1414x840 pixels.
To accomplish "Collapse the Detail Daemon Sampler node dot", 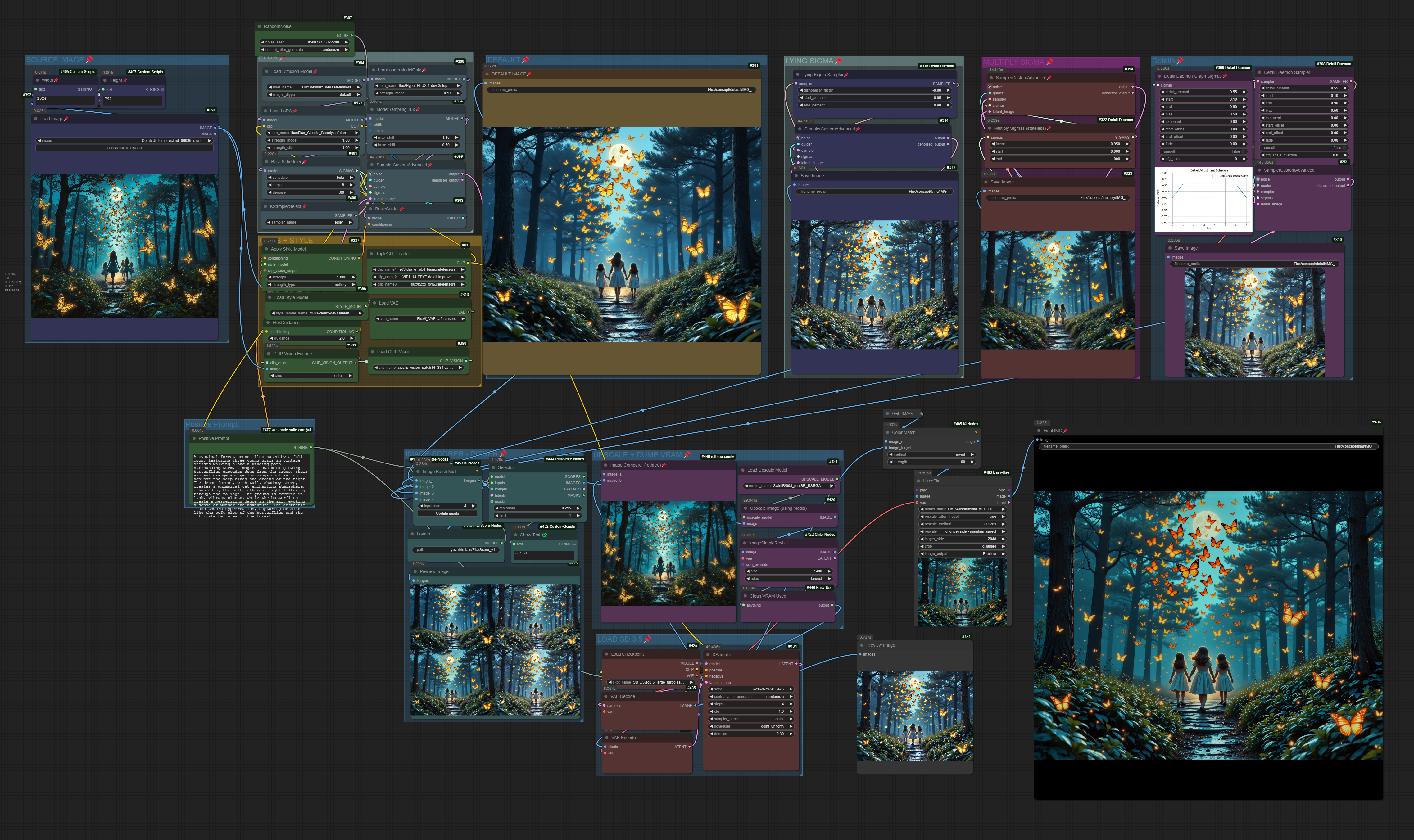I will tap(1259, 72).
